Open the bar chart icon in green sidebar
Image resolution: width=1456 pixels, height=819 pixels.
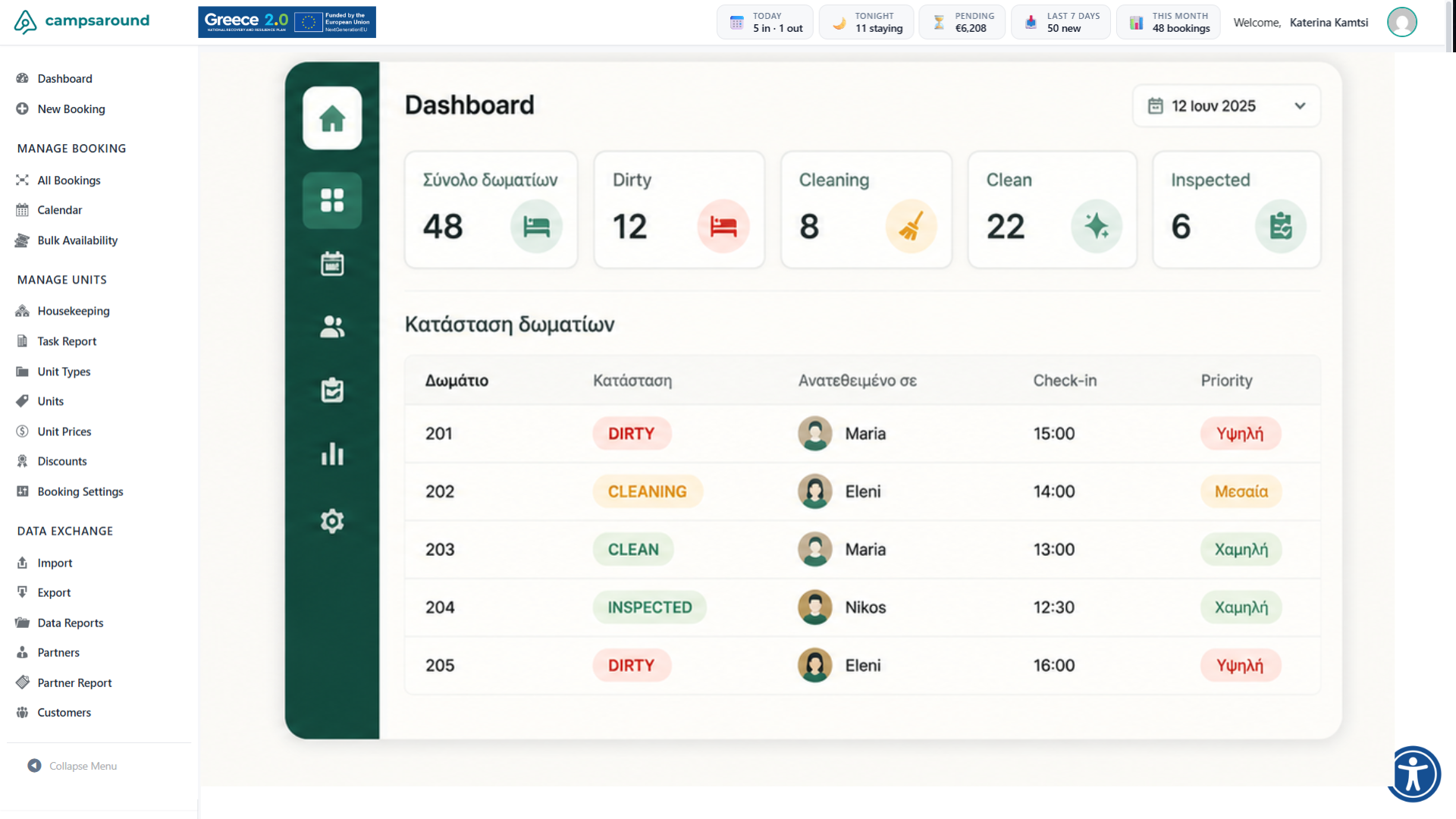332,453
